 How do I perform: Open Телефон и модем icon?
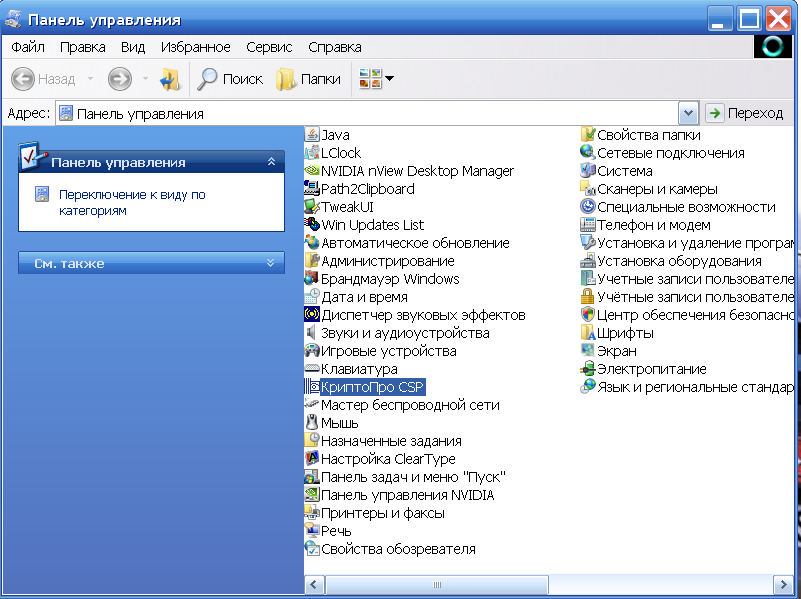click(x=588, y=225)
